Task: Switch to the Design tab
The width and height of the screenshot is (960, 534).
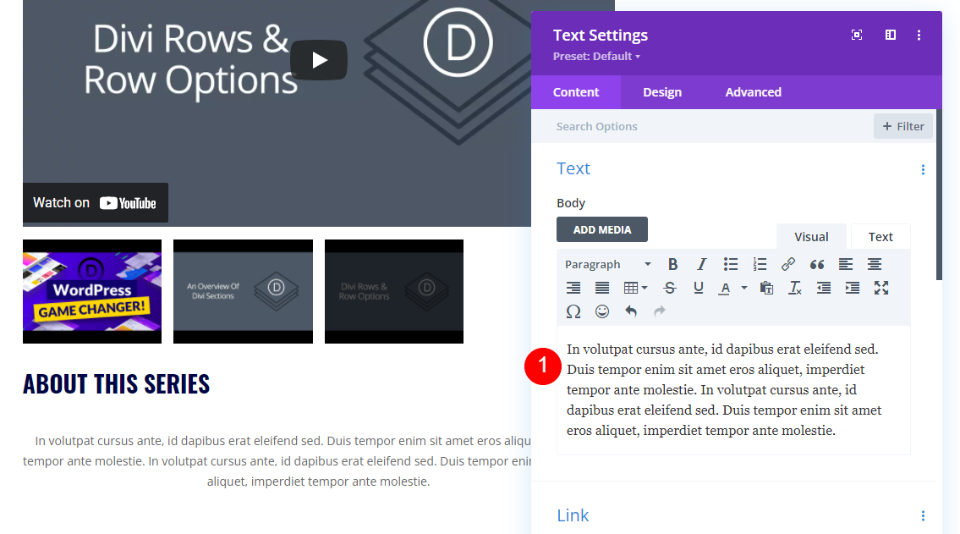Action: 662,92
